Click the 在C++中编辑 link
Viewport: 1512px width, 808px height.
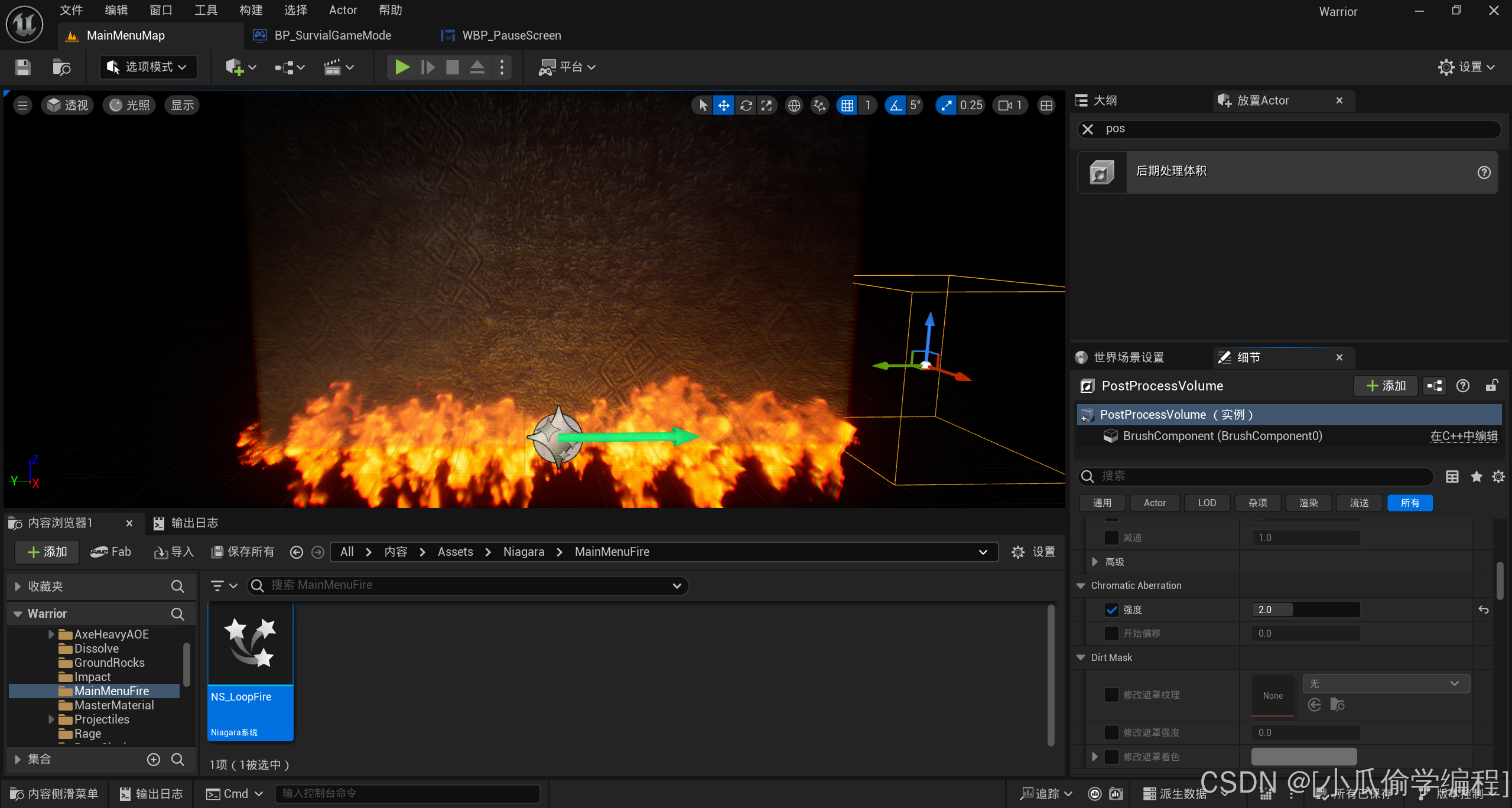point(1464,436)
